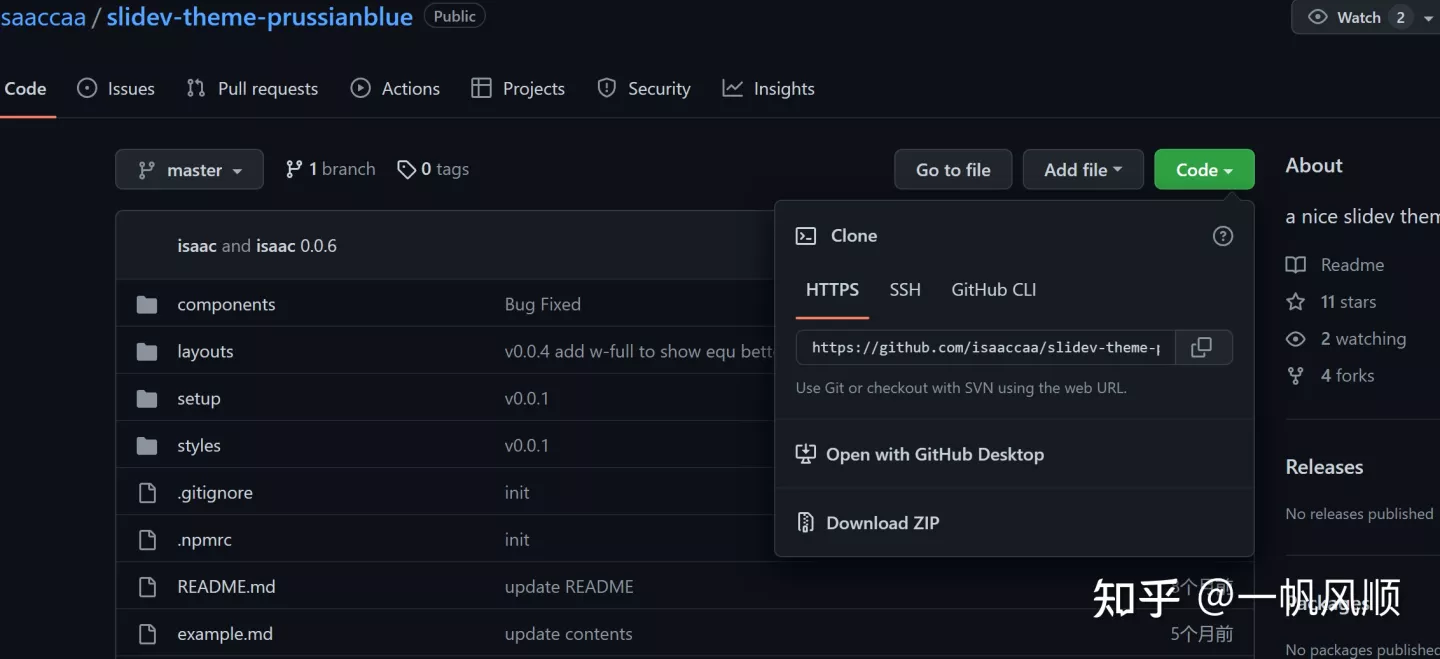
Task: Select the .gitignore file icon
Action: point(147,493)
